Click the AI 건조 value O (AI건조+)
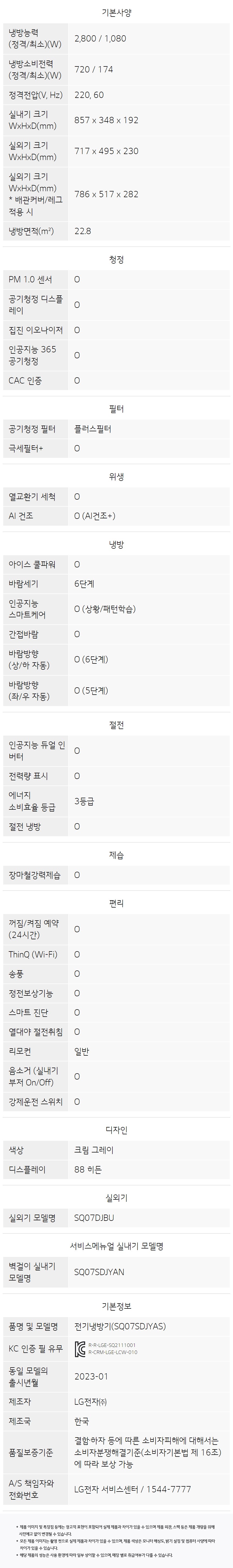 click(x=94, y=516)
